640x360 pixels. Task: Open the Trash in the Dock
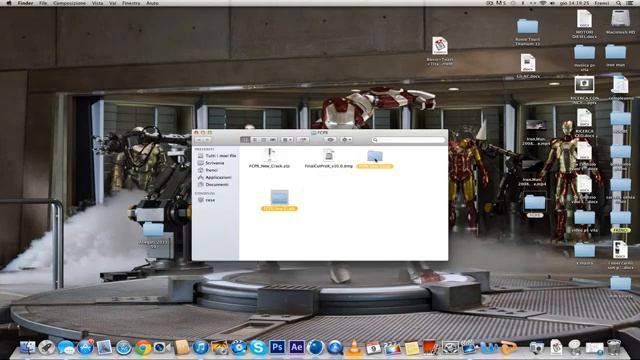pos(613,347)
